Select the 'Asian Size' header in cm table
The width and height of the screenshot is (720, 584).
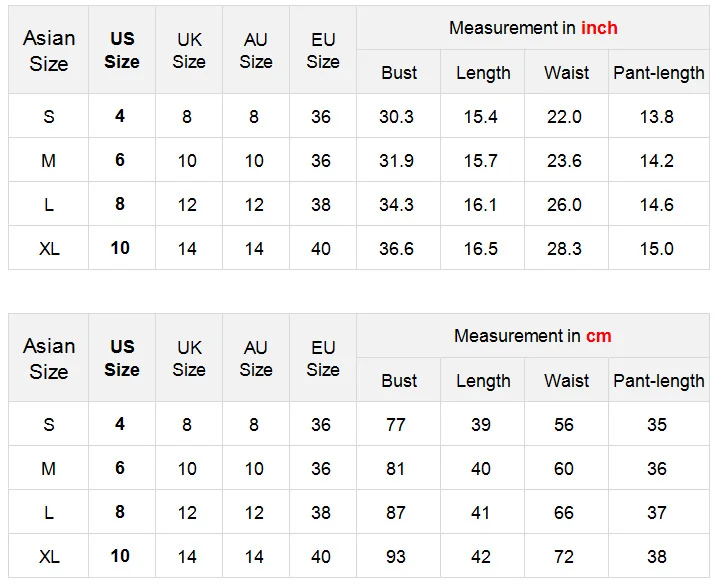[49, 359]
